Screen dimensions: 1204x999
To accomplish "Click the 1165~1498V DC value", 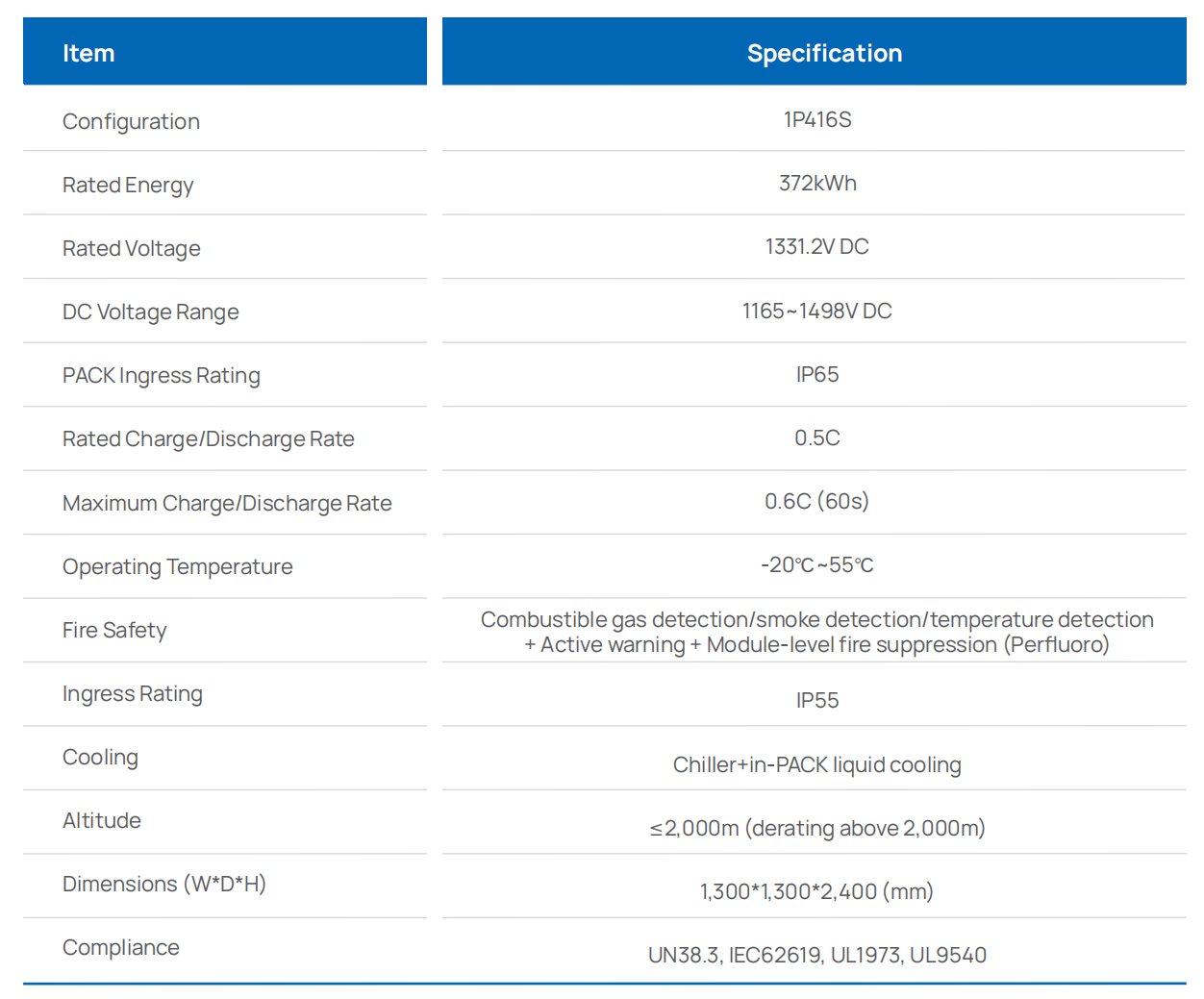I will [817, 312].
